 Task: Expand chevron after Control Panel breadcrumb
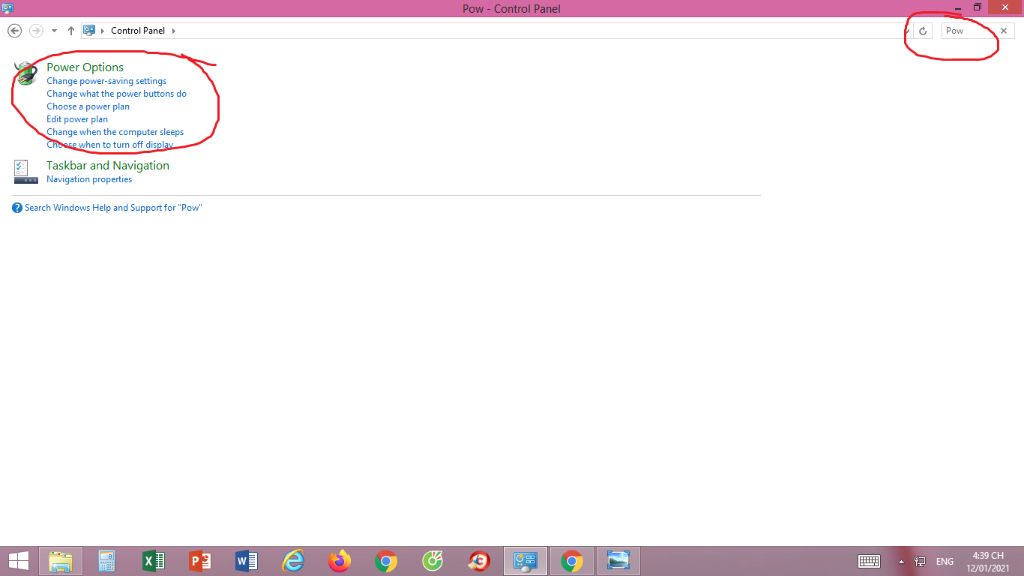point(173,31)
